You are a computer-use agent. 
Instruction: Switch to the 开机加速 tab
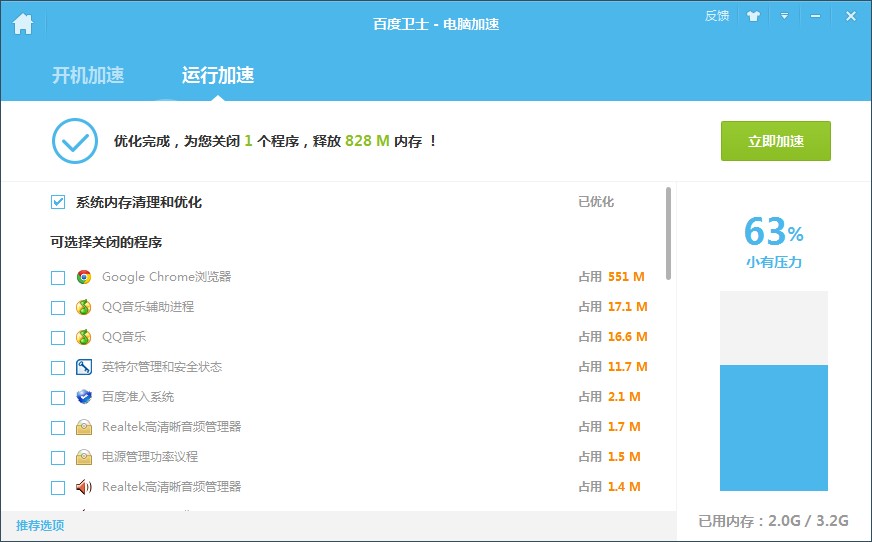[x=88, y=75]
